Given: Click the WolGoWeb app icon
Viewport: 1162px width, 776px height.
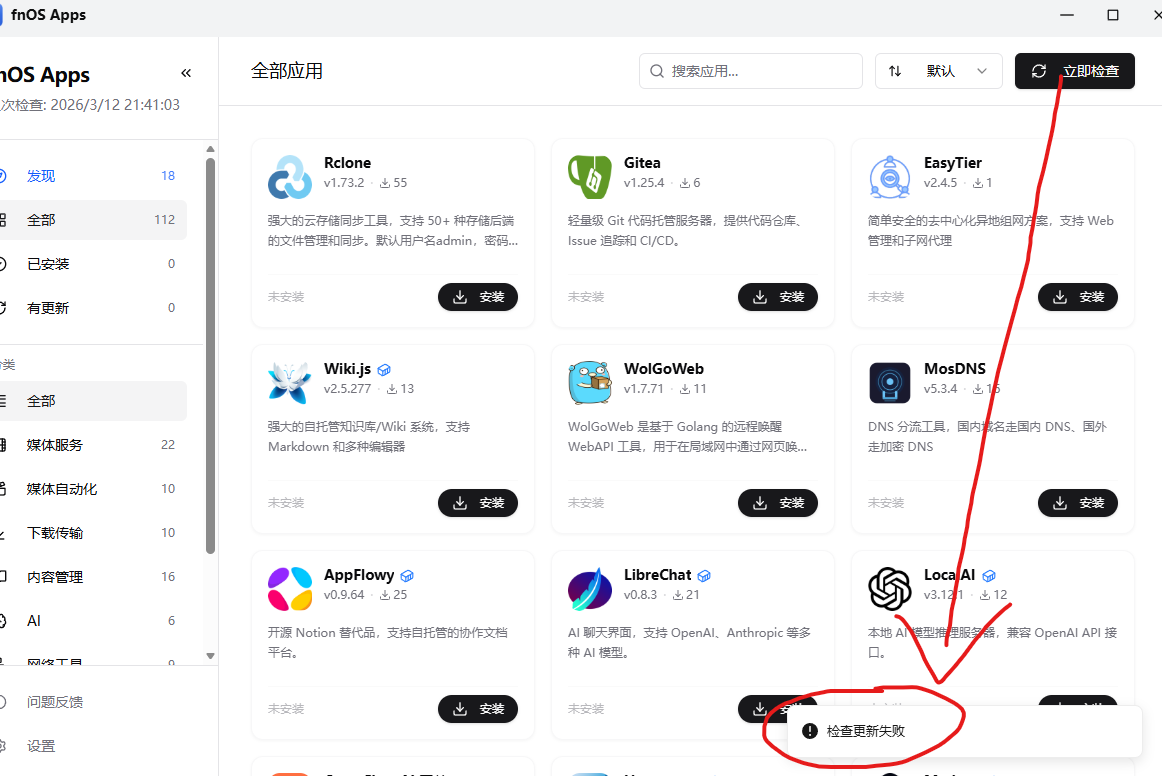Looking at the screenshot, I should 589,383.
